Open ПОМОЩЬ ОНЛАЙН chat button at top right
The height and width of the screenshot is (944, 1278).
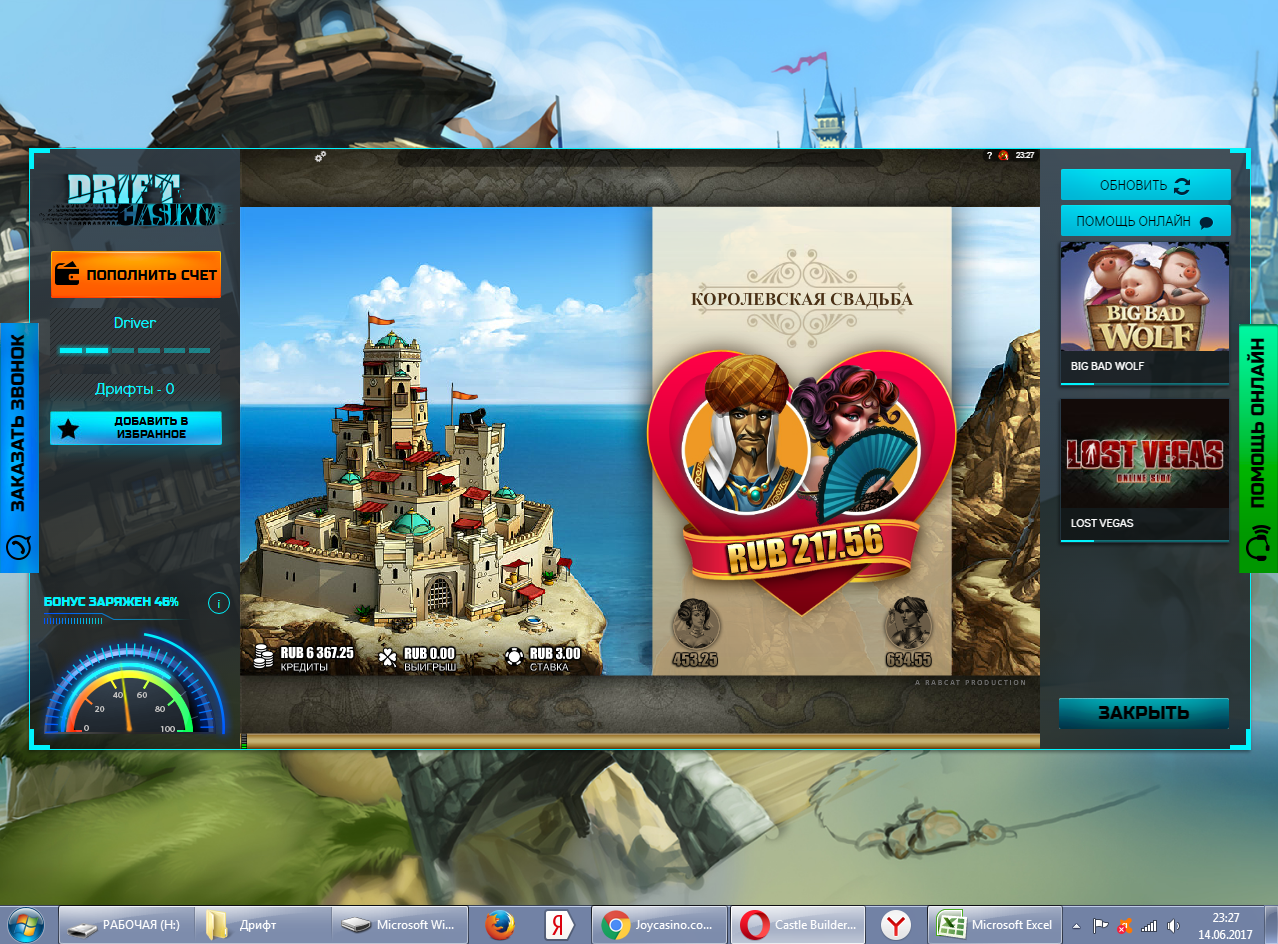1145,221
